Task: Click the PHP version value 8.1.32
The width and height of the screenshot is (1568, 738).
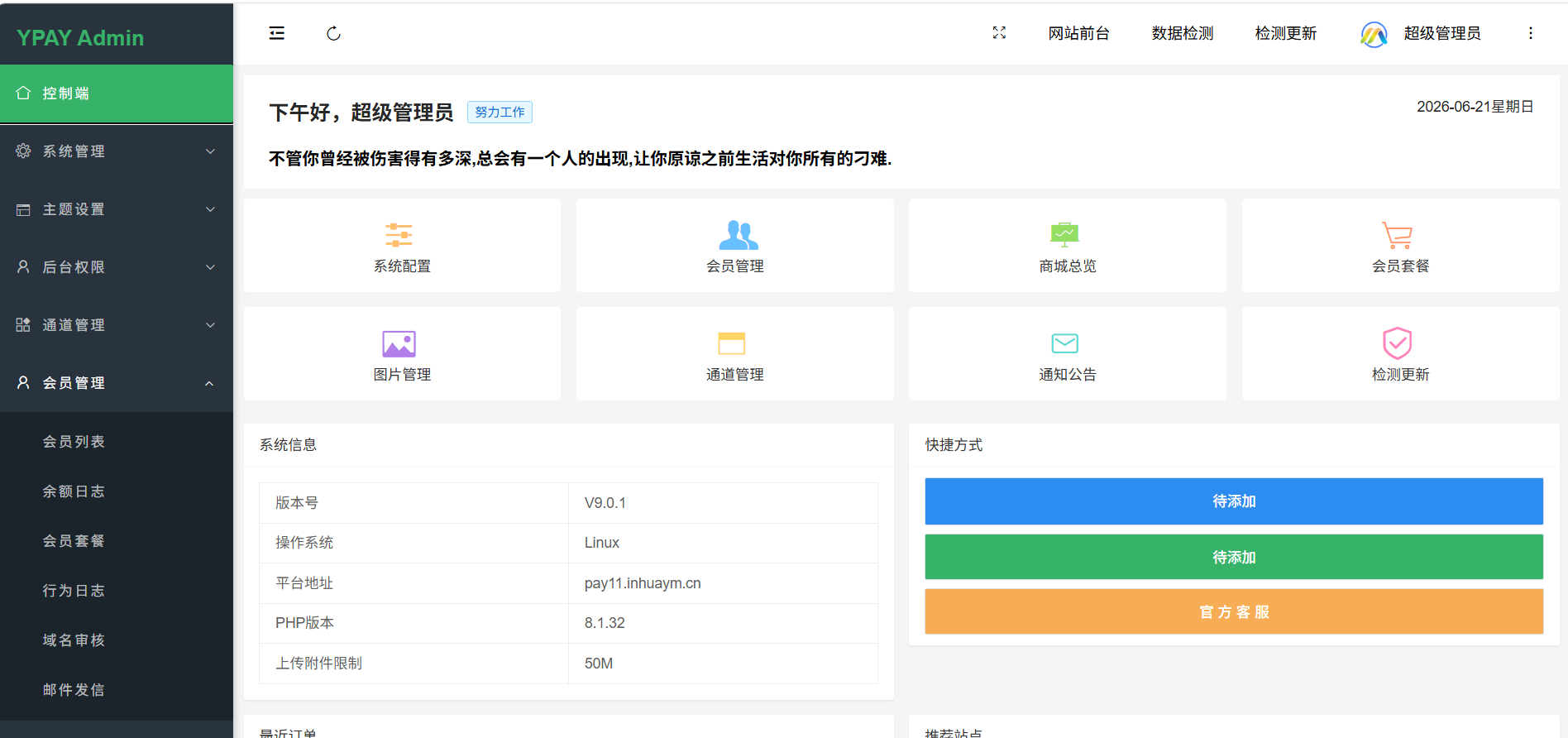Action: pos(605,623)
